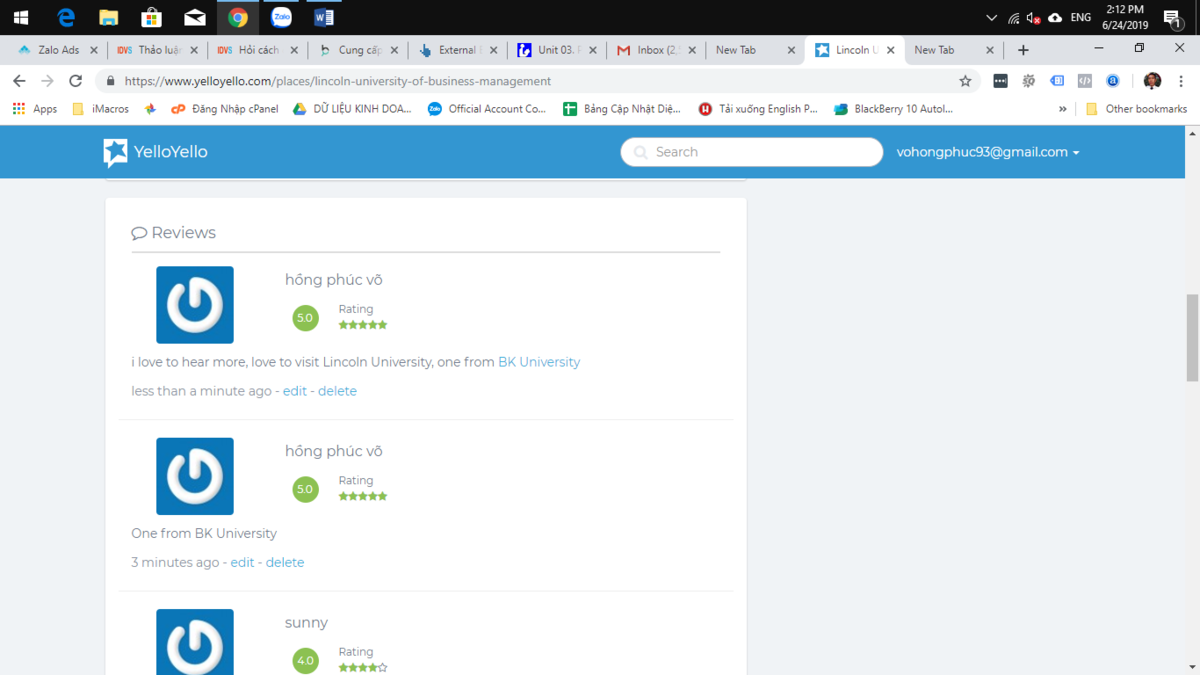Screen dimensions: 1200x675
Task: Open the code brackets extension icon
Action: pos(1085,81)
